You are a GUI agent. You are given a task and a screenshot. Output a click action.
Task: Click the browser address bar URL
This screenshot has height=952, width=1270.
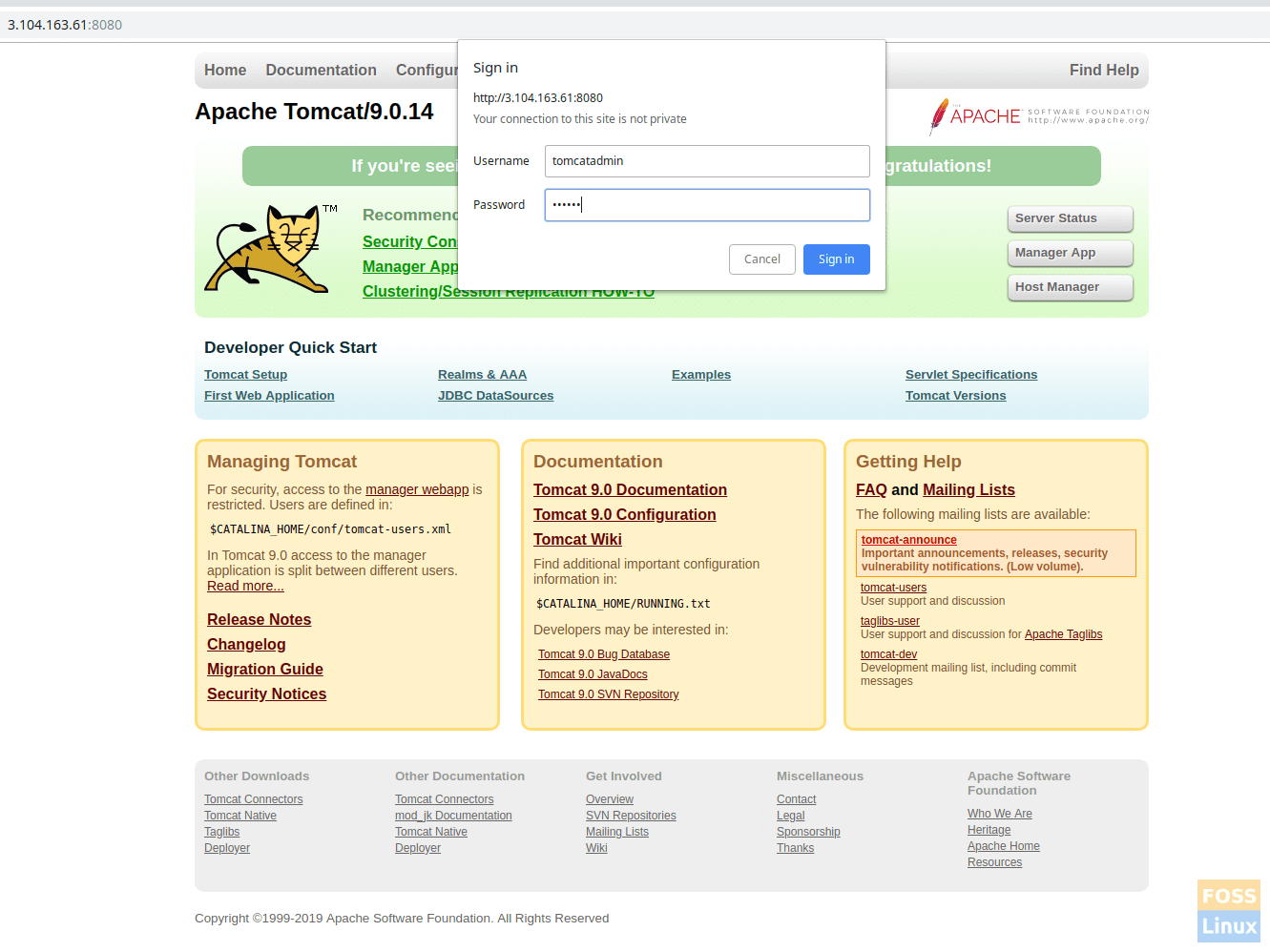65,25
